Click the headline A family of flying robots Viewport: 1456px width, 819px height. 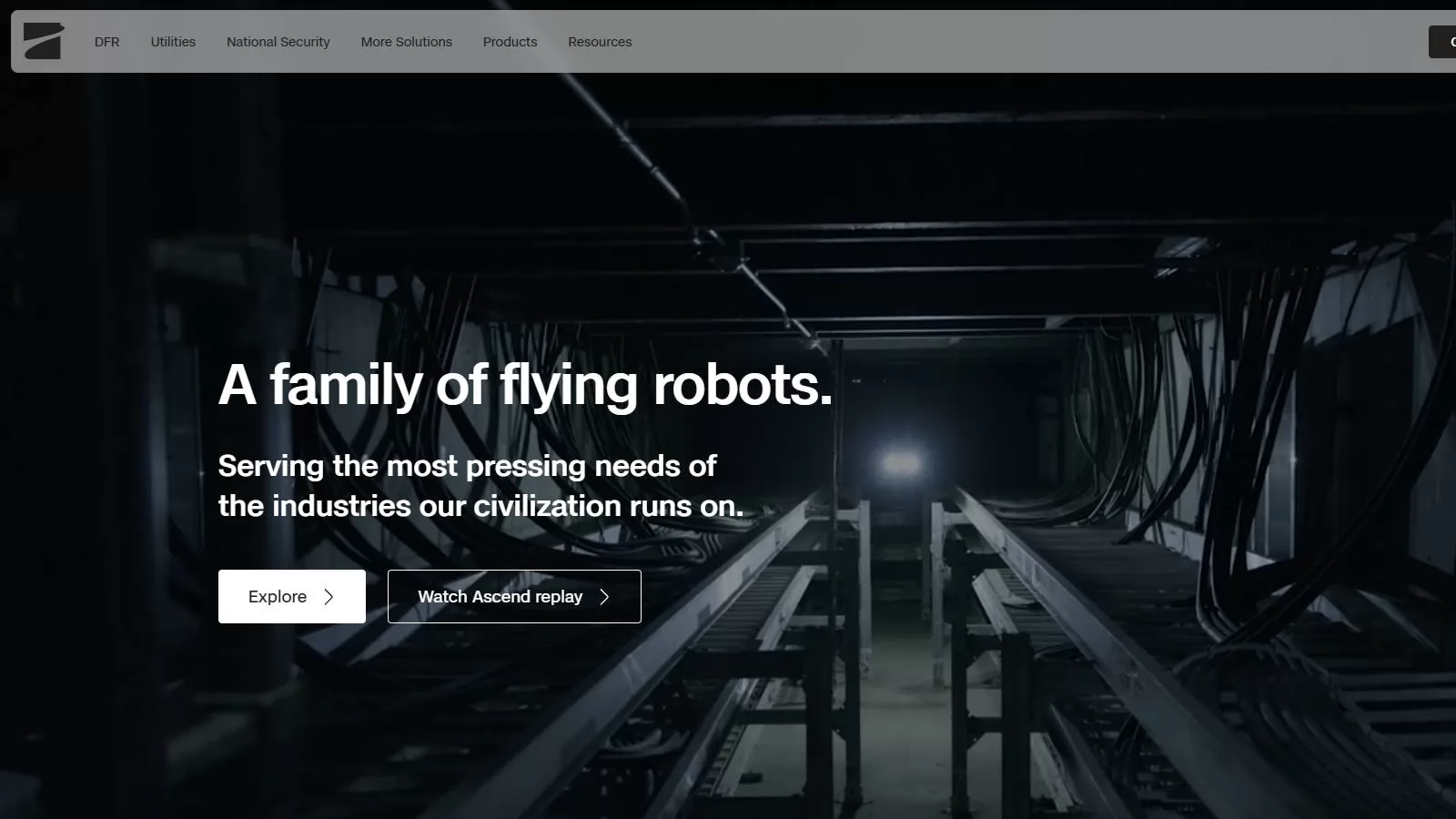(x=524, y=385)
